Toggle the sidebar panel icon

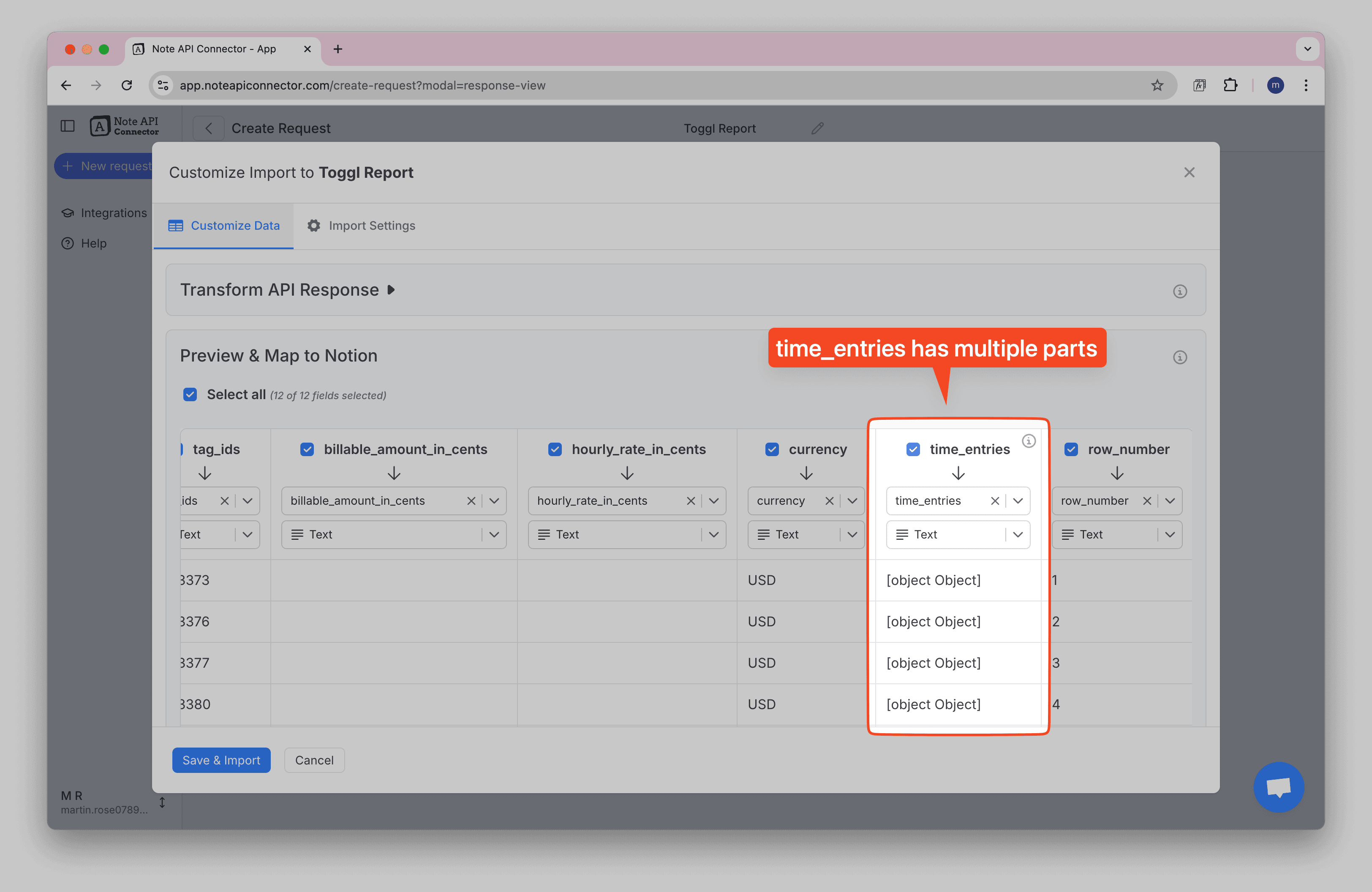click(x=68, y=126)
